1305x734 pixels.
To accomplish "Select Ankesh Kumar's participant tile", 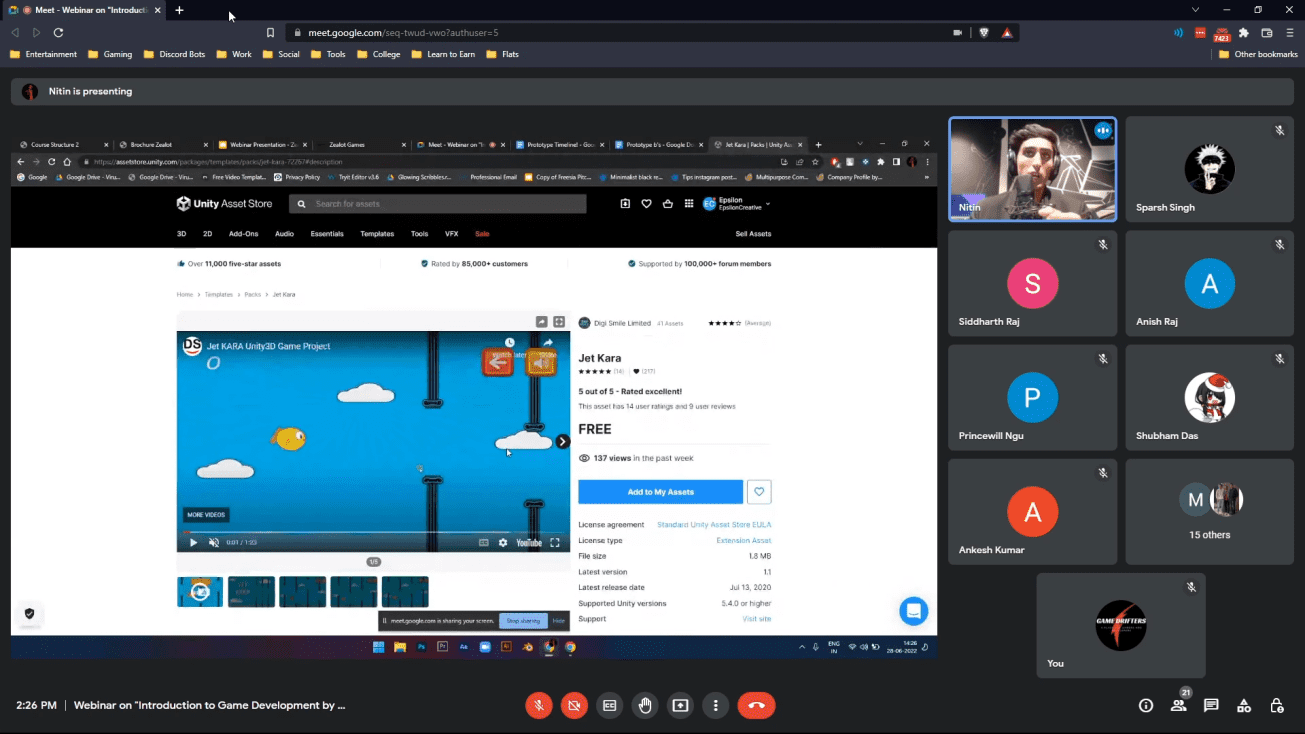I will point(1033,511).
